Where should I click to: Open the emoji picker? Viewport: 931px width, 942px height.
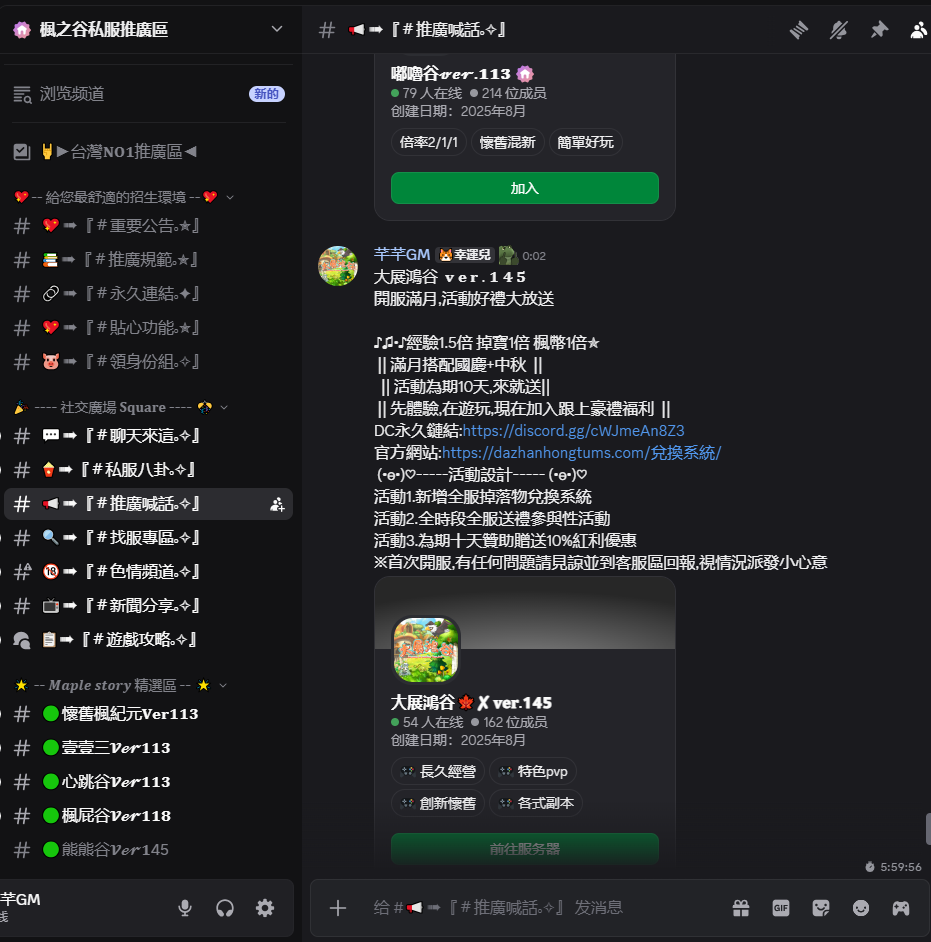[x=861, y=908]
